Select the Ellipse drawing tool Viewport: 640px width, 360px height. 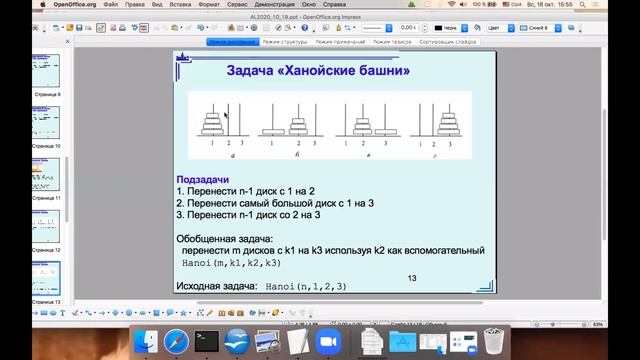(53, 313)
